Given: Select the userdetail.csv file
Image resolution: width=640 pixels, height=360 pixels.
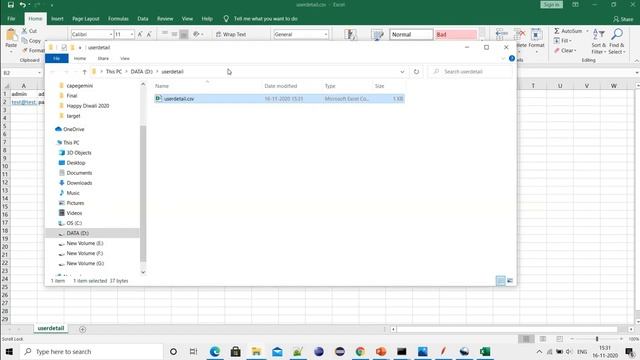Looking at the screenshot, I should 279,99.
